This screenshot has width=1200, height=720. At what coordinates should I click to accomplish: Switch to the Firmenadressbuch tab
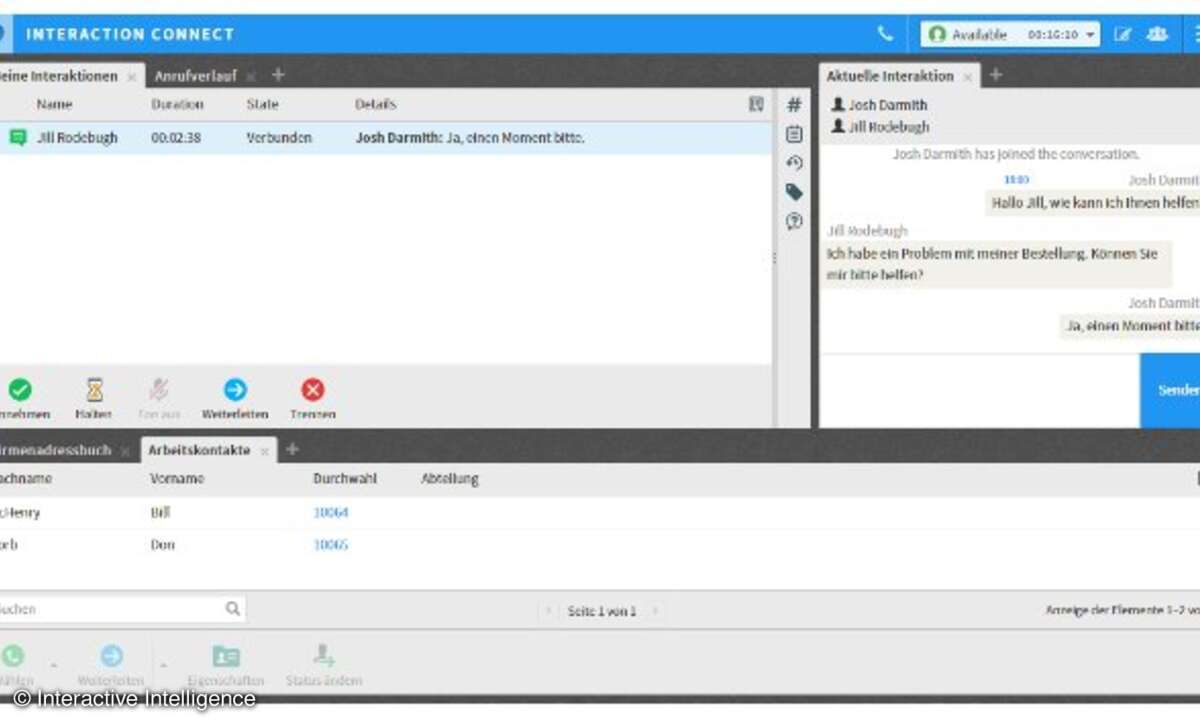[55, 451]
